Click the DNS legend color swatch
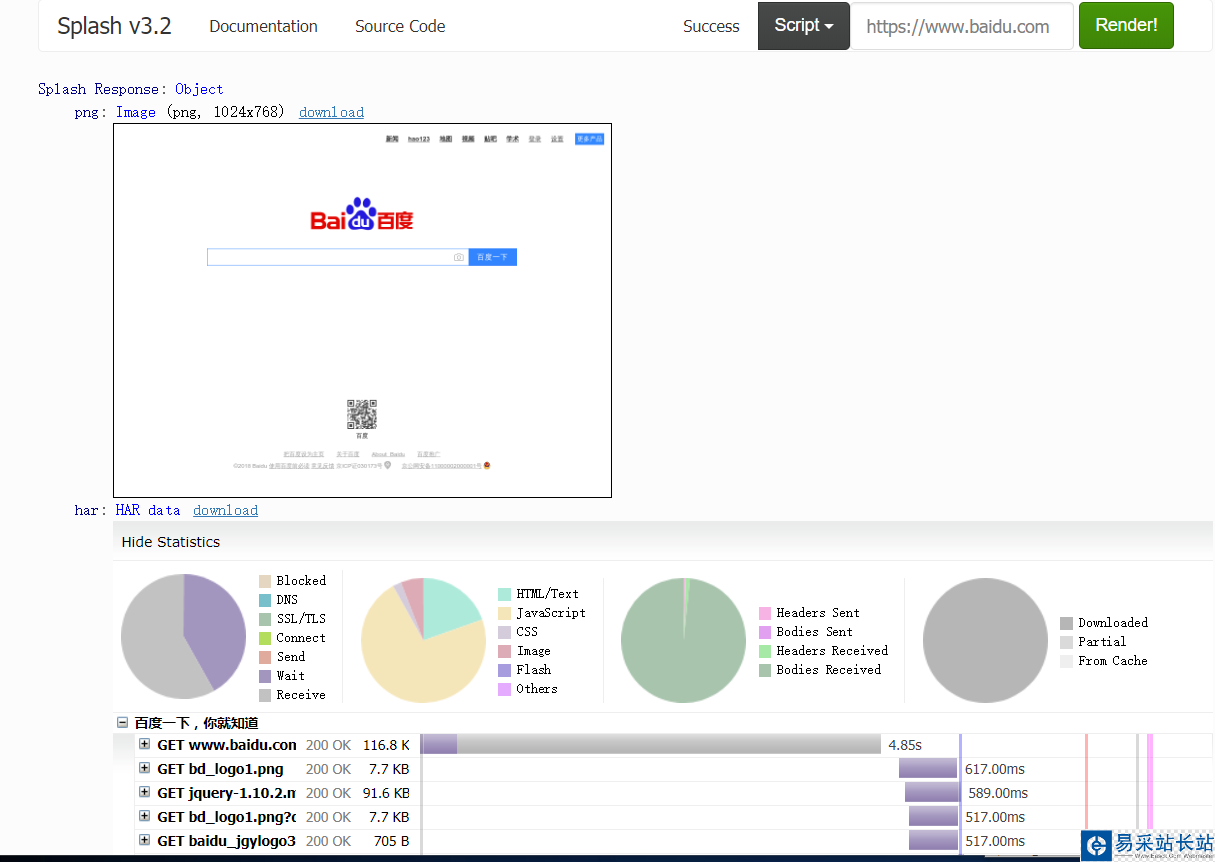Image resolution: width=1215 pixels, height=862 pixels. pyautogui.click(x=265, y=600)
